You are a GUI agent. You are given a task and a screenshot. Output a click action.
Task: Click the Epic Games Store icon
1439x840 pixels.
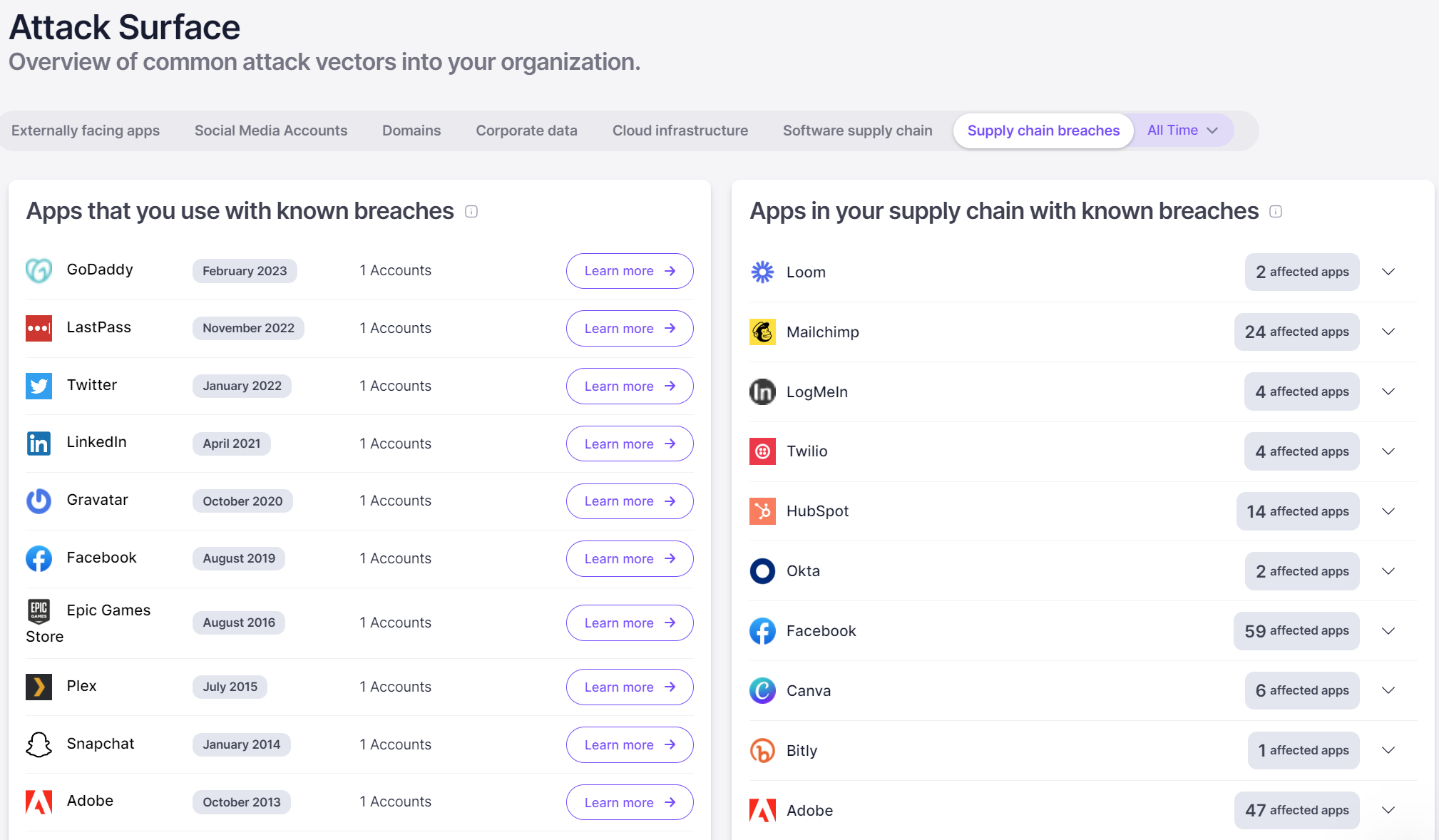39,611
